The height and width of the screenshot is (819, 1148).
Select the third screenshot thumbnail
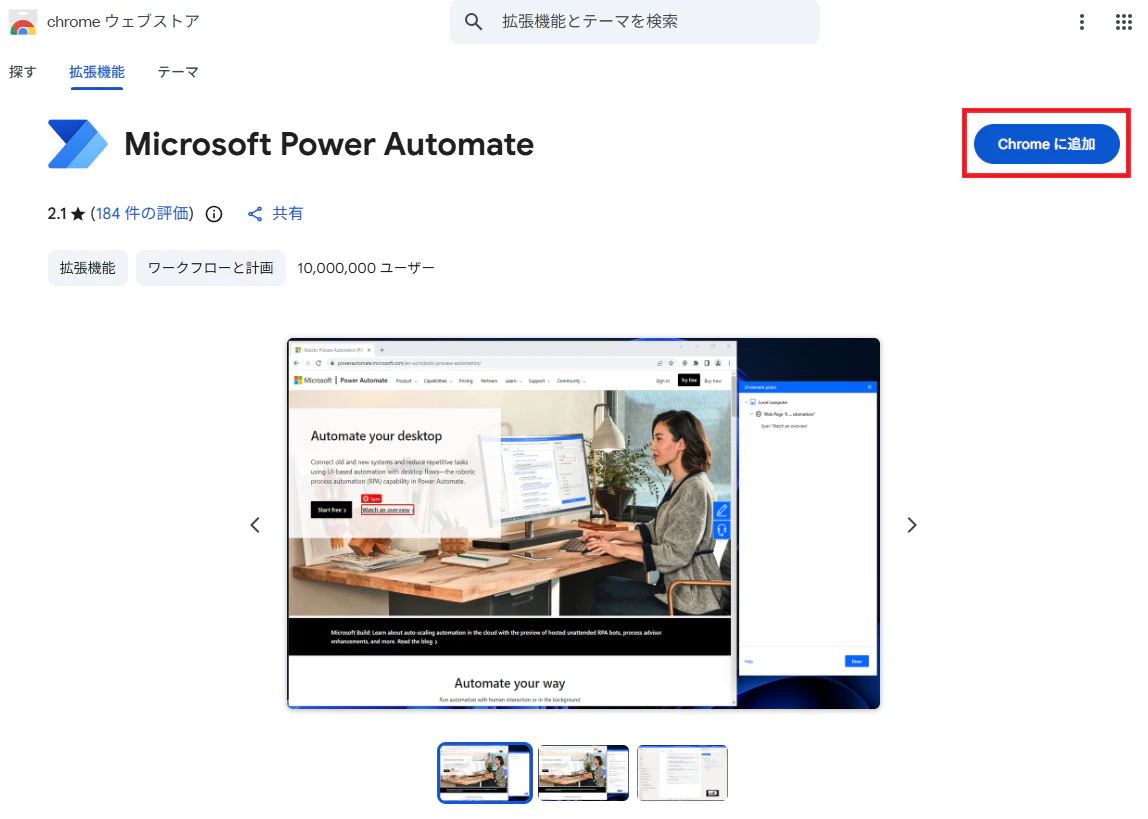(682, 773)
